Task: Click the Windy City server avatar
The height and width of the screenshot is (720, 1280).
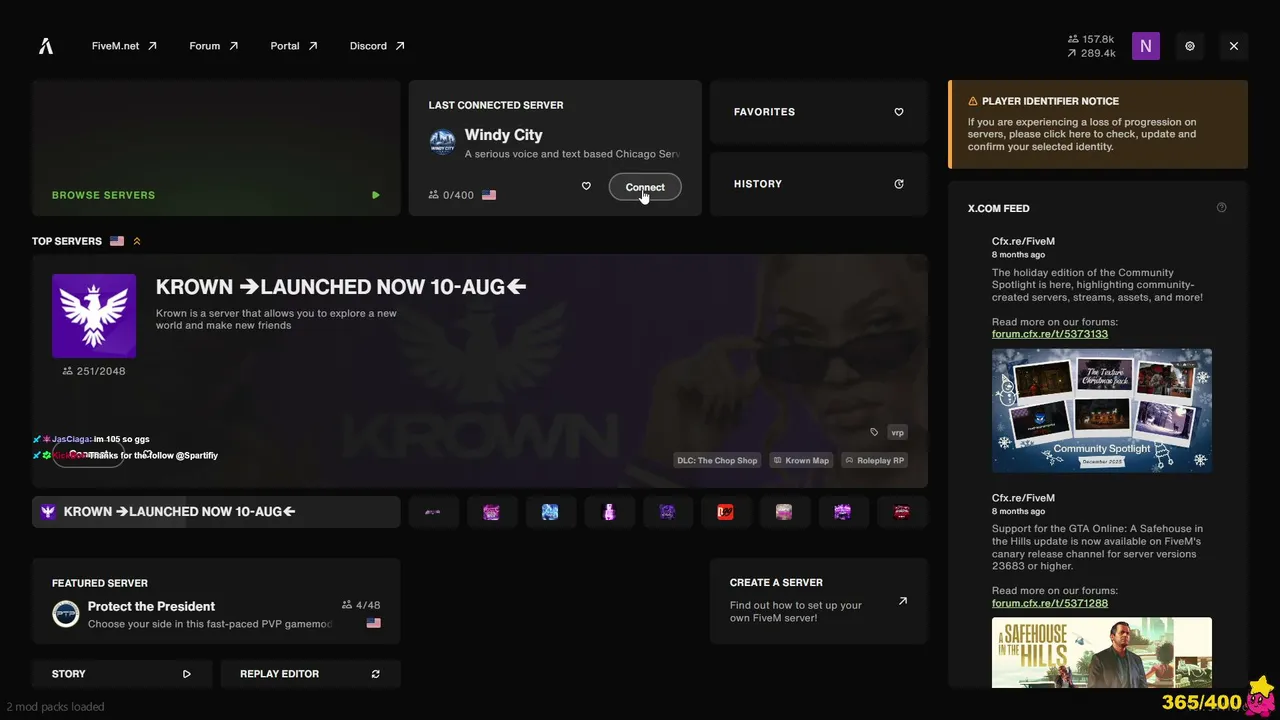Action: (442, 142)
